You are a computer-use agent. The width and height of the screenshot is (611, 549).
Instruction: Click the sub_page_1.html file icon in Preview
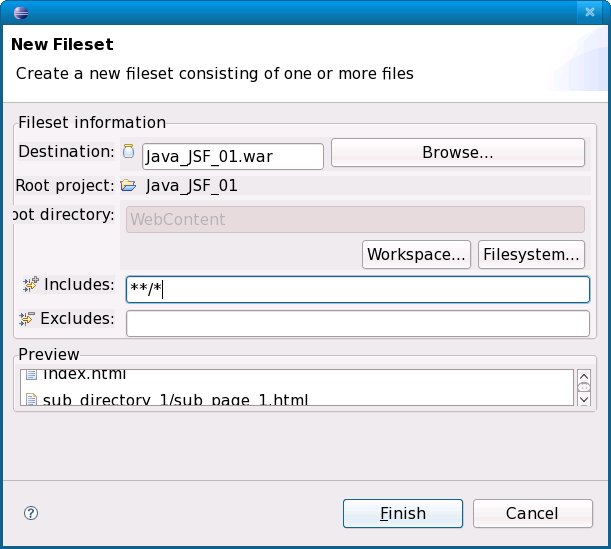coord(30,400)
